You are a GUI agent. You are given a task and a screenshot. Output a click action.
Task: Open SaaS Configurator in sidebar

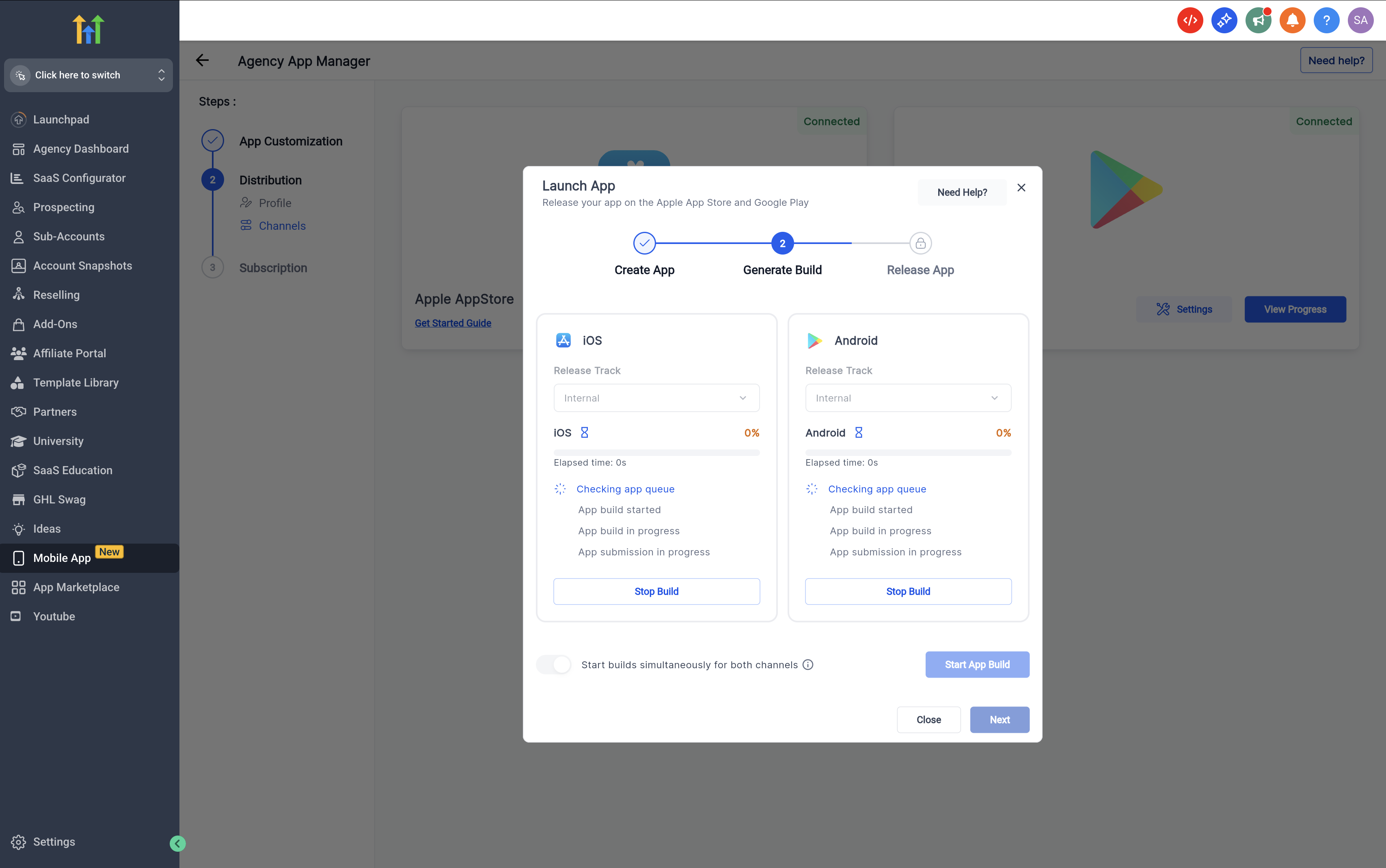click(79, 178)
